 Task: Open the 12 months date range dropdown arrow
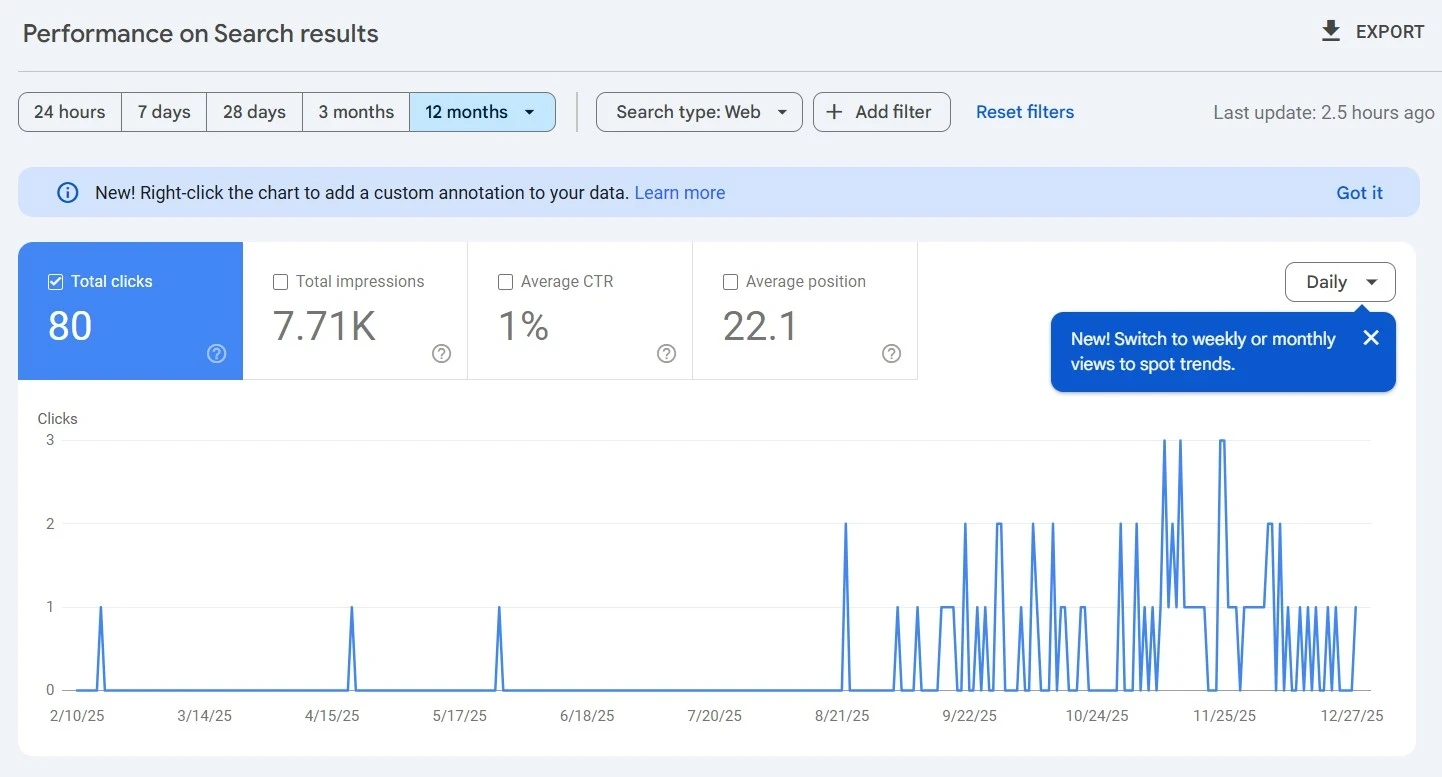tap(530, 112)
